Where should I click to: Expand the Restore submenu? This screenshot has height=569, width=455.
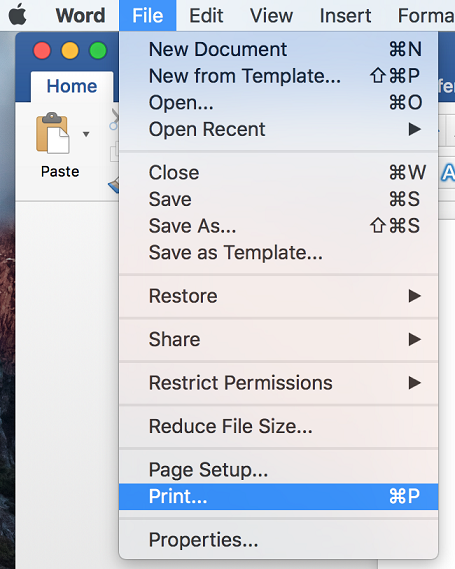(278, 296)
